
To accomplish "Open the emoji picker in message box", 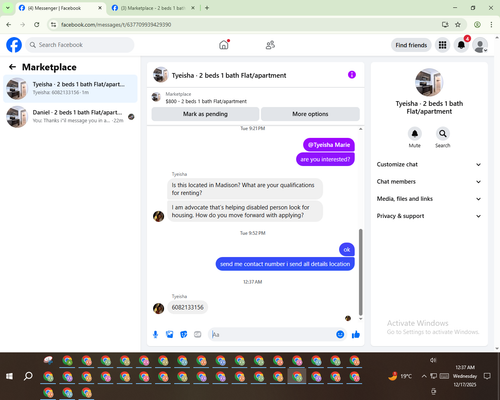I will point(340,334).
